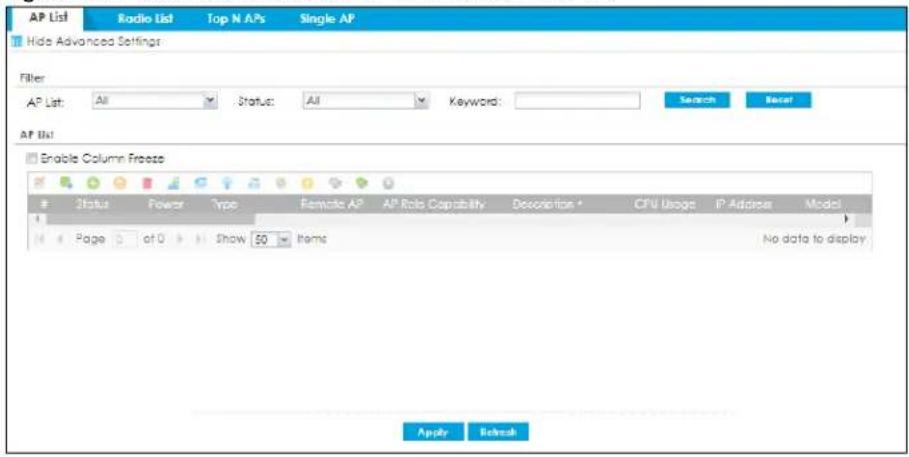
Task: Sort by the Remote AP column header
Action: click(332, 204)
